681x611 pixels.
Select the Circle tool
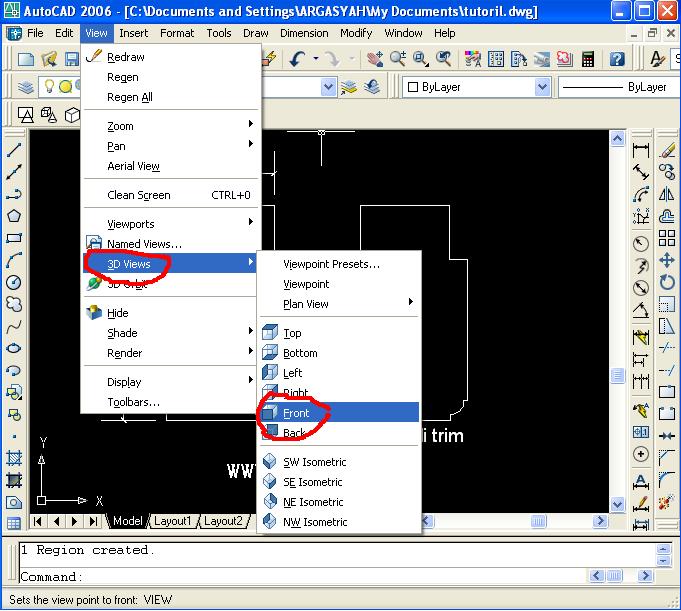coord(14,282)
